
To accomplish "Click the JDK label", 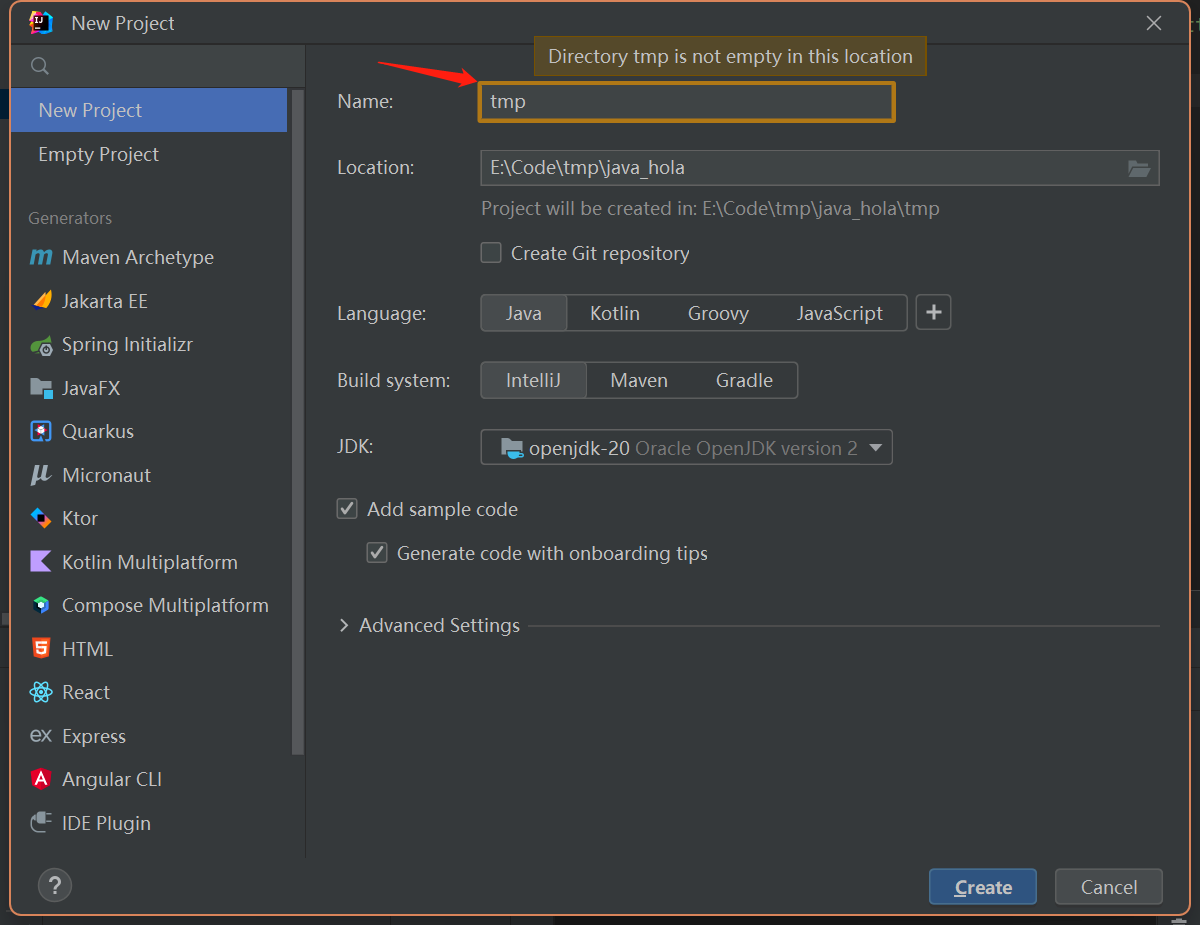I will pyautogui.click(x=355, y=446).
